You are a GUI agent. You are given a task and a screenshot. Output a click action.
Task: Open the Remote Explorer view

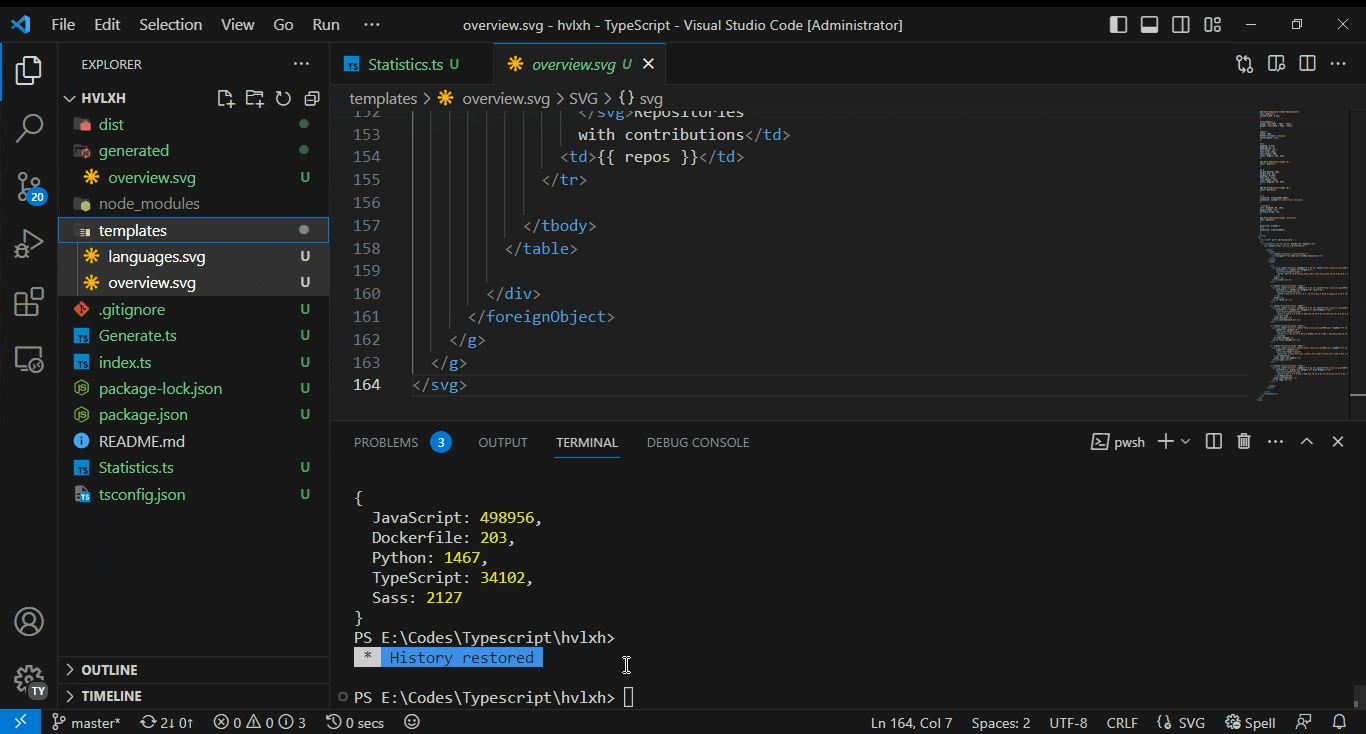29,358
